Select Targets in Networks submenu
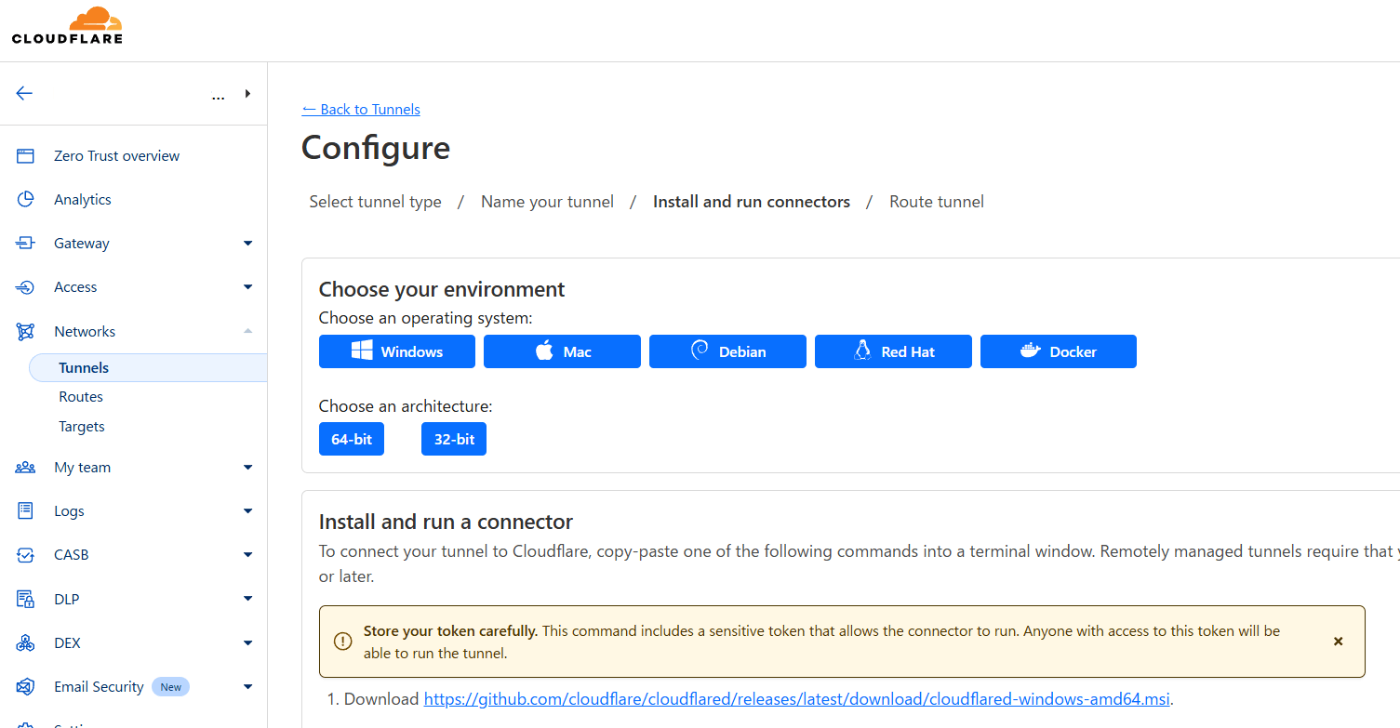Image resolution: width=1400 pixels, height=728 pixels. pos(82,427)
